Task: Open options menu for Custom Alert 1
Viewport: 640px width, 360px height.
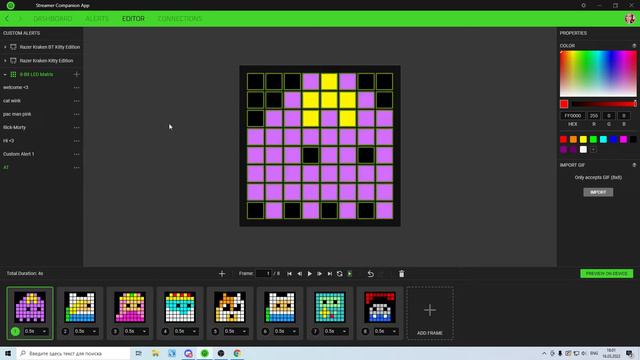Action: (x=76, y=154)
